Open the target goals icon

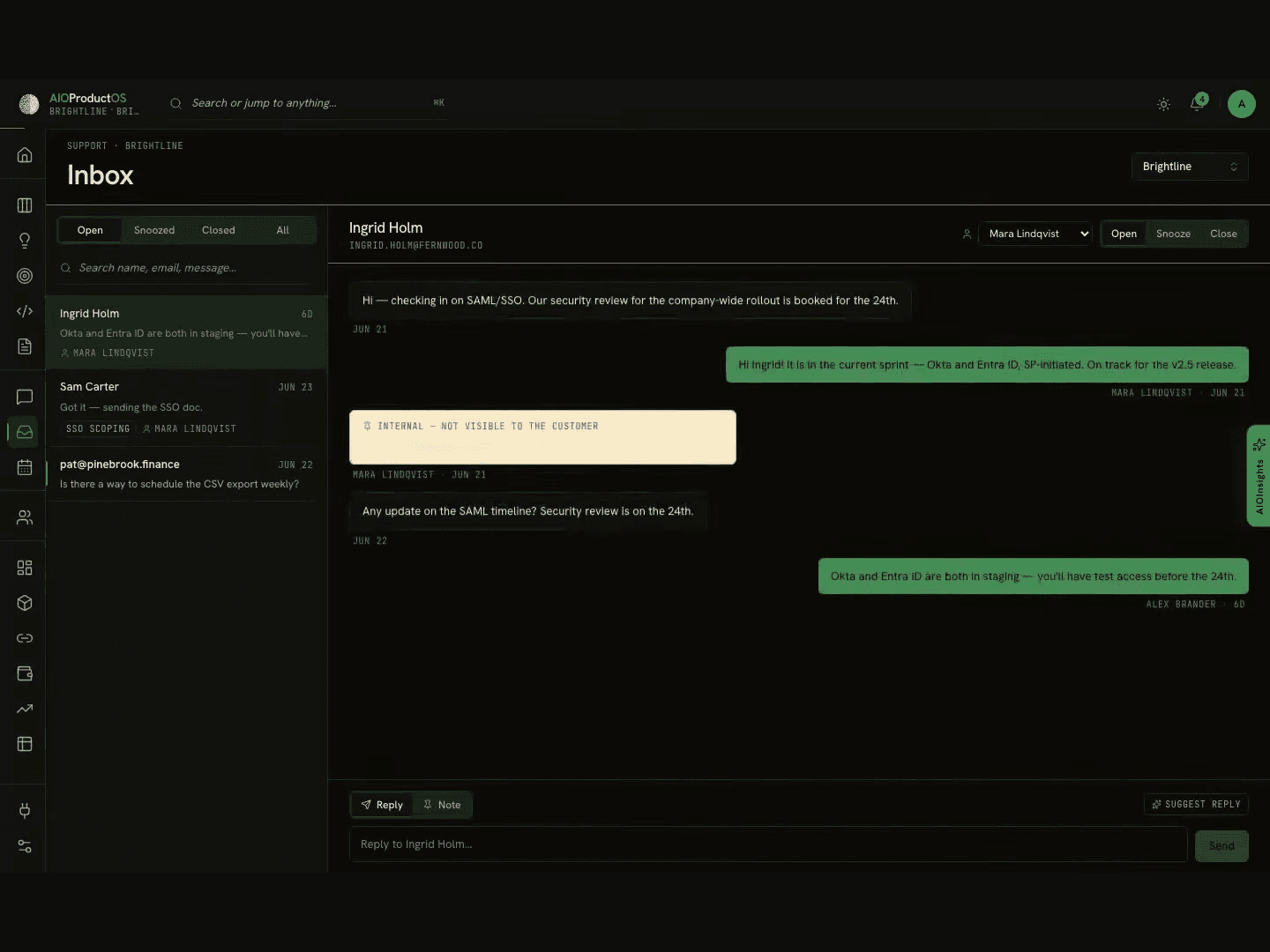pyautogui.click(x=25, y=276)
